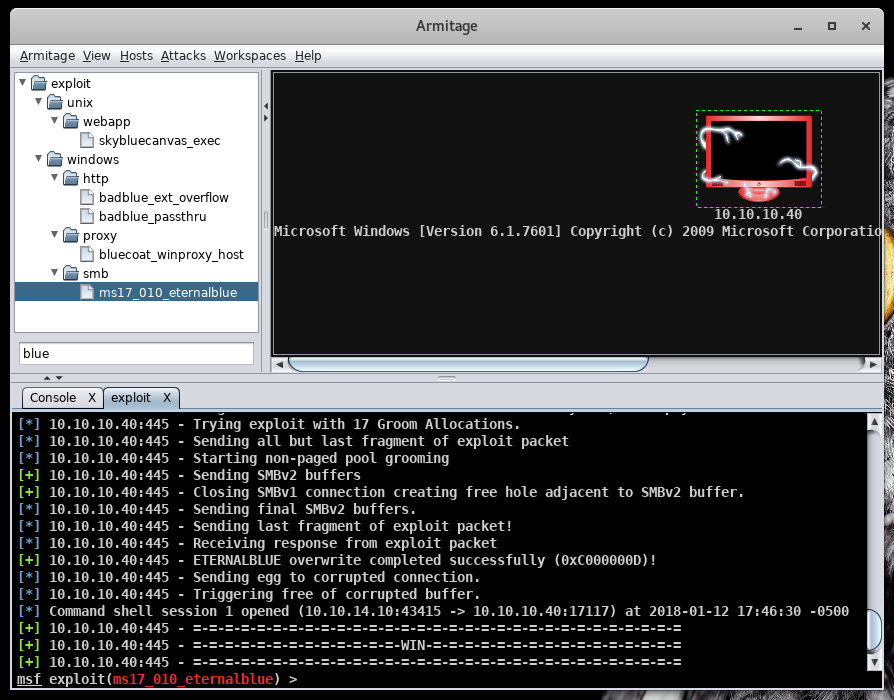The image size is (894, 700).
Task: Switch to the exploit tab
Action: pyautogui.click(x=131, y=398)
